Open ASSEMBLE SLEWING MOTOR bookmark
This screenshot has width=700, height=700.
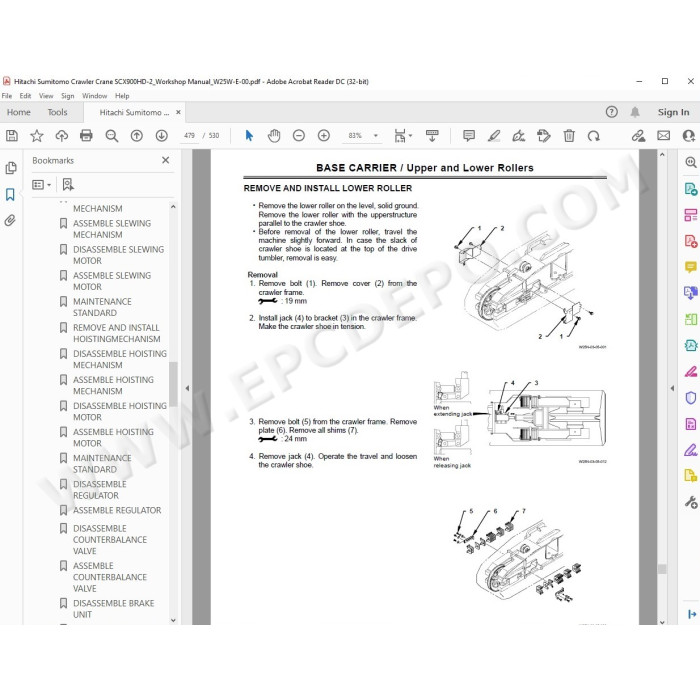tap(112, 281)
